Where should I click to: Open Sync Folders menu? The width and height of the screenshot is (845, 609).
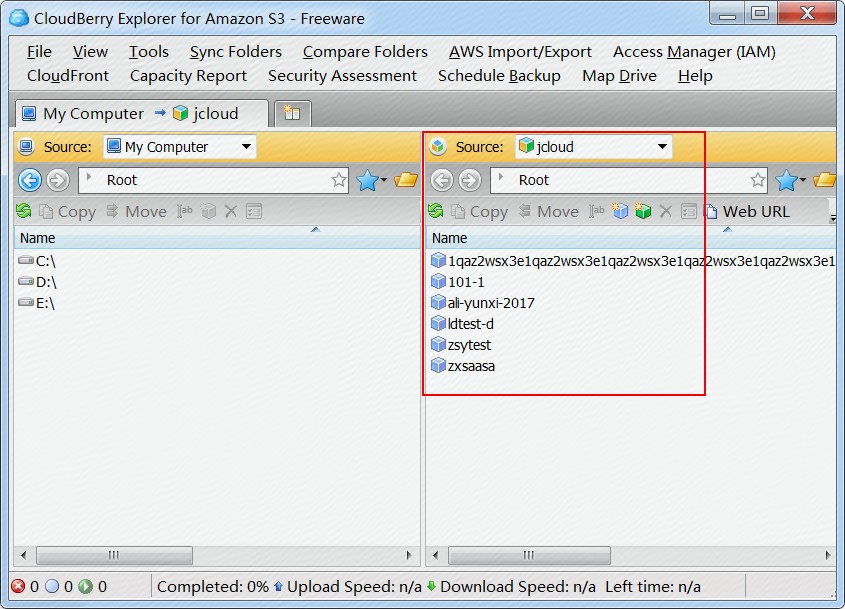tap(236, 52)
